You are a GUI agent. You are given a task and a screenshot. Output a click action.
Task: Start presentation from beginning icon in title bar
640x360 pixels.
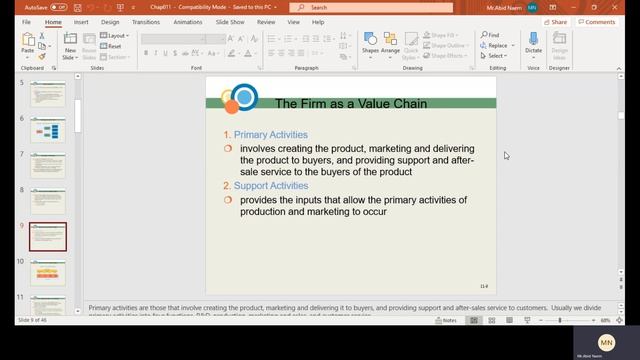click(x=120, y=7)
